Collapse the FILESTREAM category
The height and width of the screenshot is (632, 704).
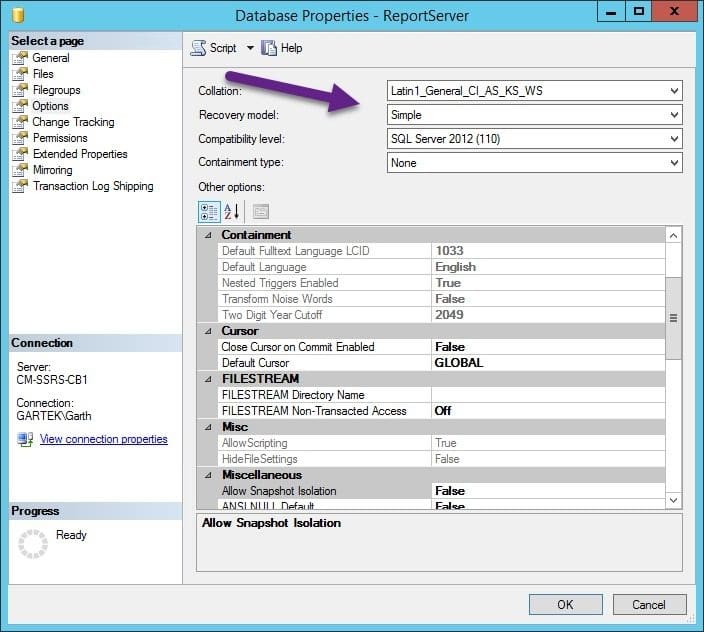tap(208, 379)
